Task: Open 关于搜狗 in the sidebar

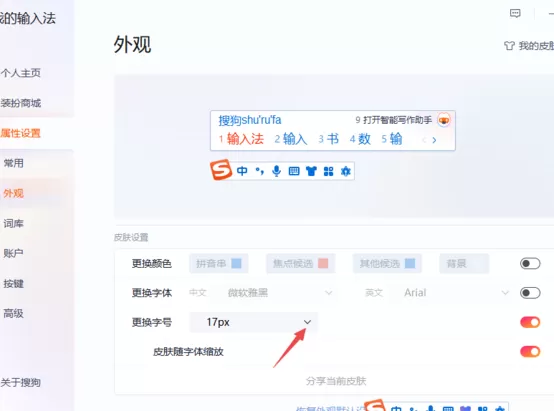Action: [x=21, y=382]
